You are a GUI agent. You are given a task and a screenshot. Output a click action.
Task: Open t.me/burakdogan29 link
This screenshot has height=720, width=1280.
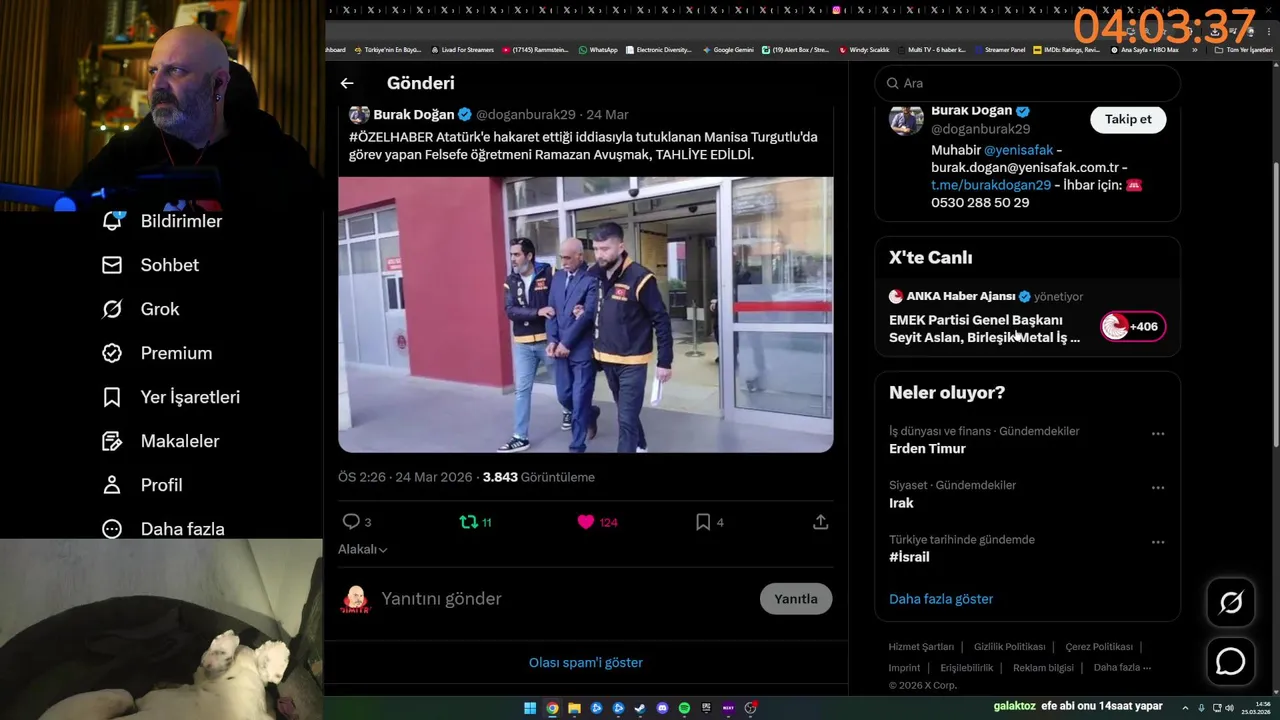(991, 185)
